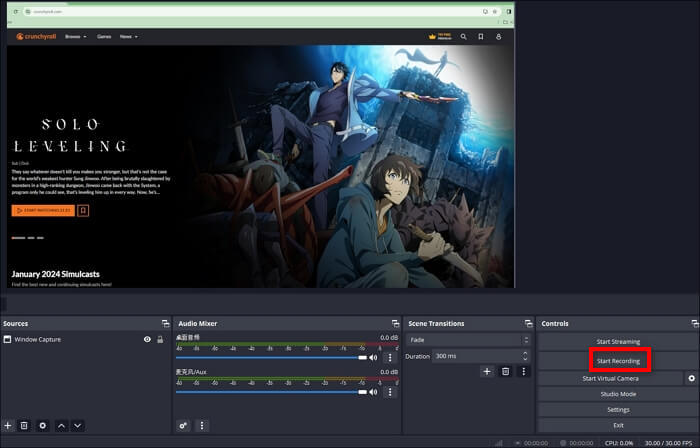Click Start Recording button
Image resolution: width=700 pixels, height=448 pixels.
coord(618,361)
